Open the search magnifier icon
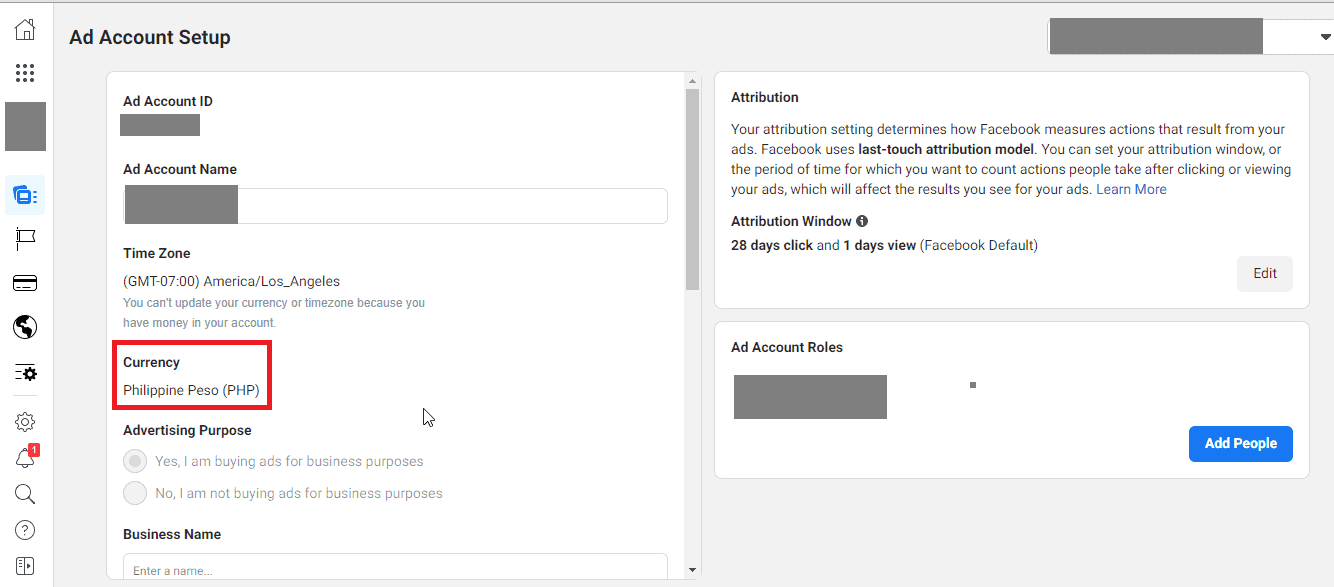Image resolution: width=1334 pixels, height=587 pixels. [24, 493]
